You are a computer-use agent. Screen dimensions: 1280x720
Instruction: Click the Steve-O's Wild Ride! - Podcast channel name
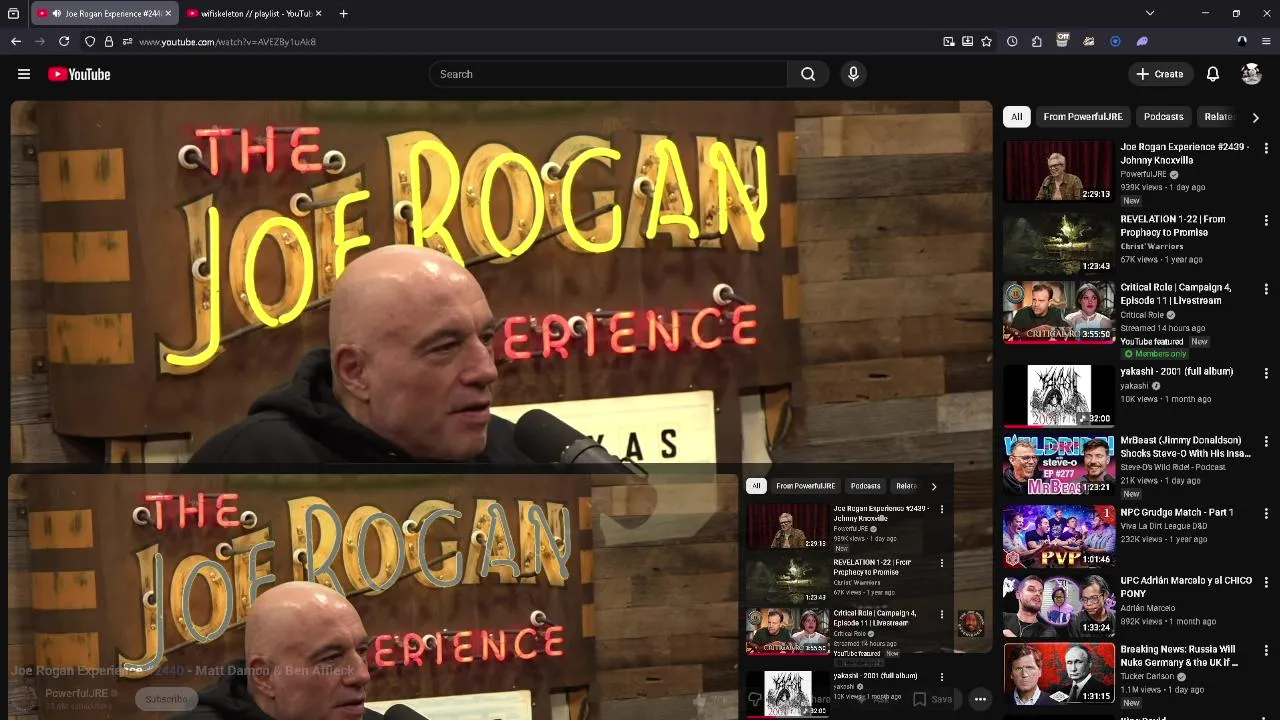[x=1173, y=467]
